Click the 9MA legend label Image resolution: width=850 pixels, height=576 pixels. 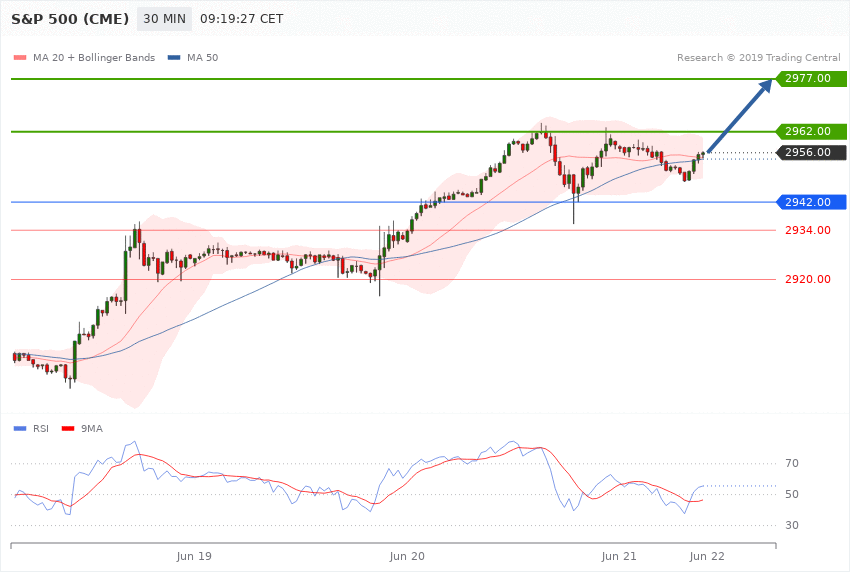point(92,429)
